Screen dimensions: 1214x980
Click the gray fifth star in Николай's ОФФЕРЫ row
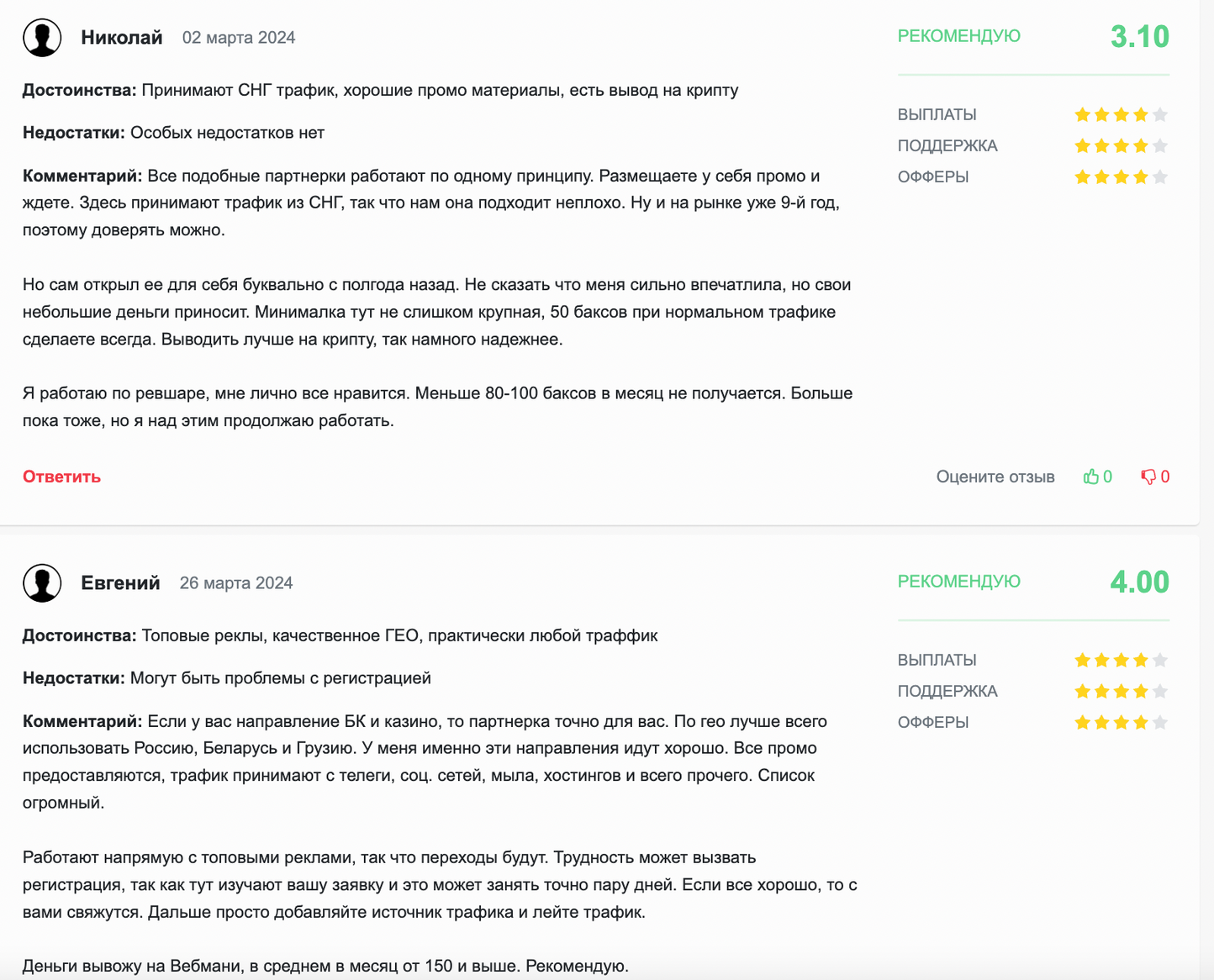1160,177
